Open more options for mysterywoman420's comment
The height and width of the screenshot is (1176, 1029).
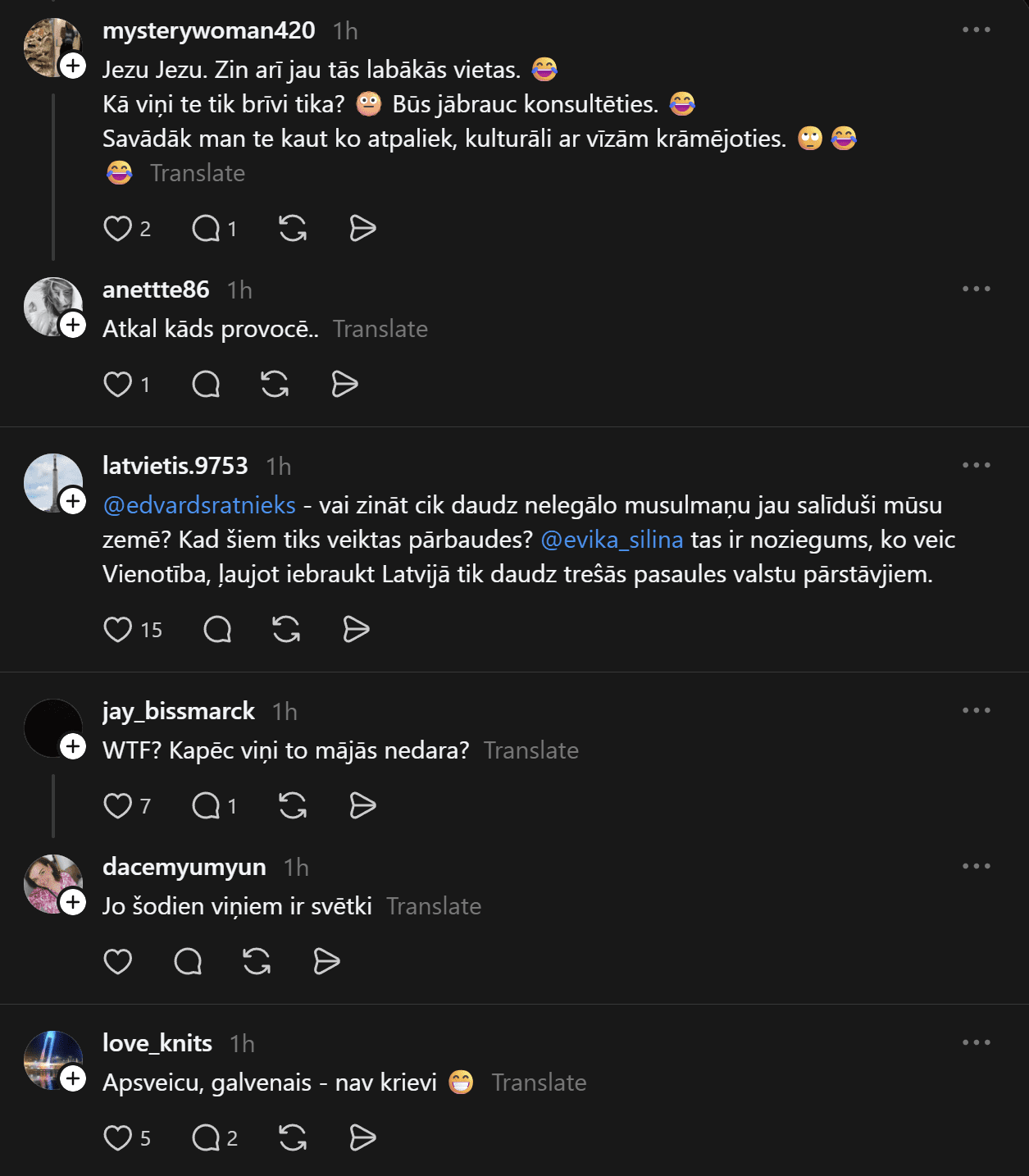tap(976, 30)
